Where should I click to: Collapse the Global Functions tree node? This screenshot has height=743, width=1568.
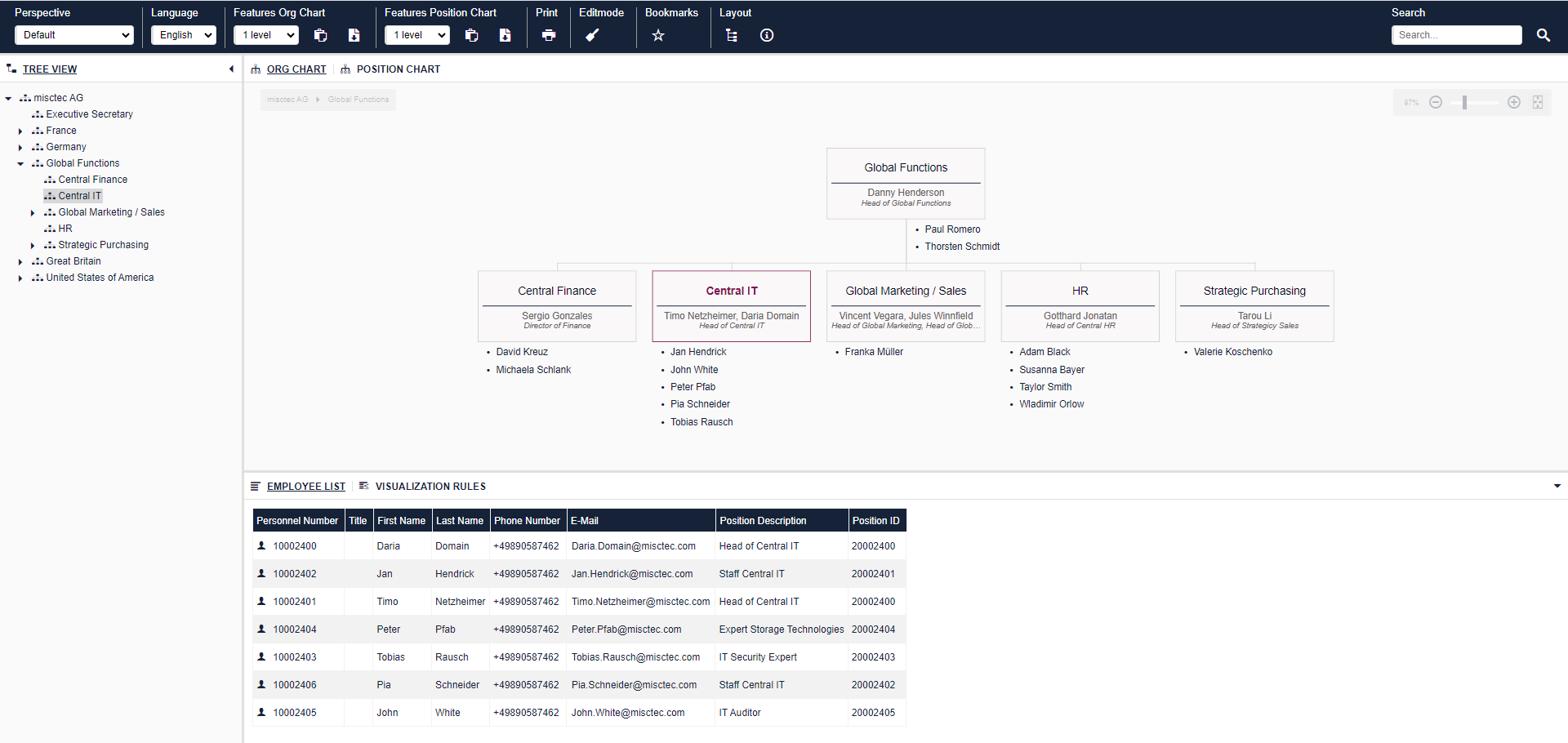[20, 164]
